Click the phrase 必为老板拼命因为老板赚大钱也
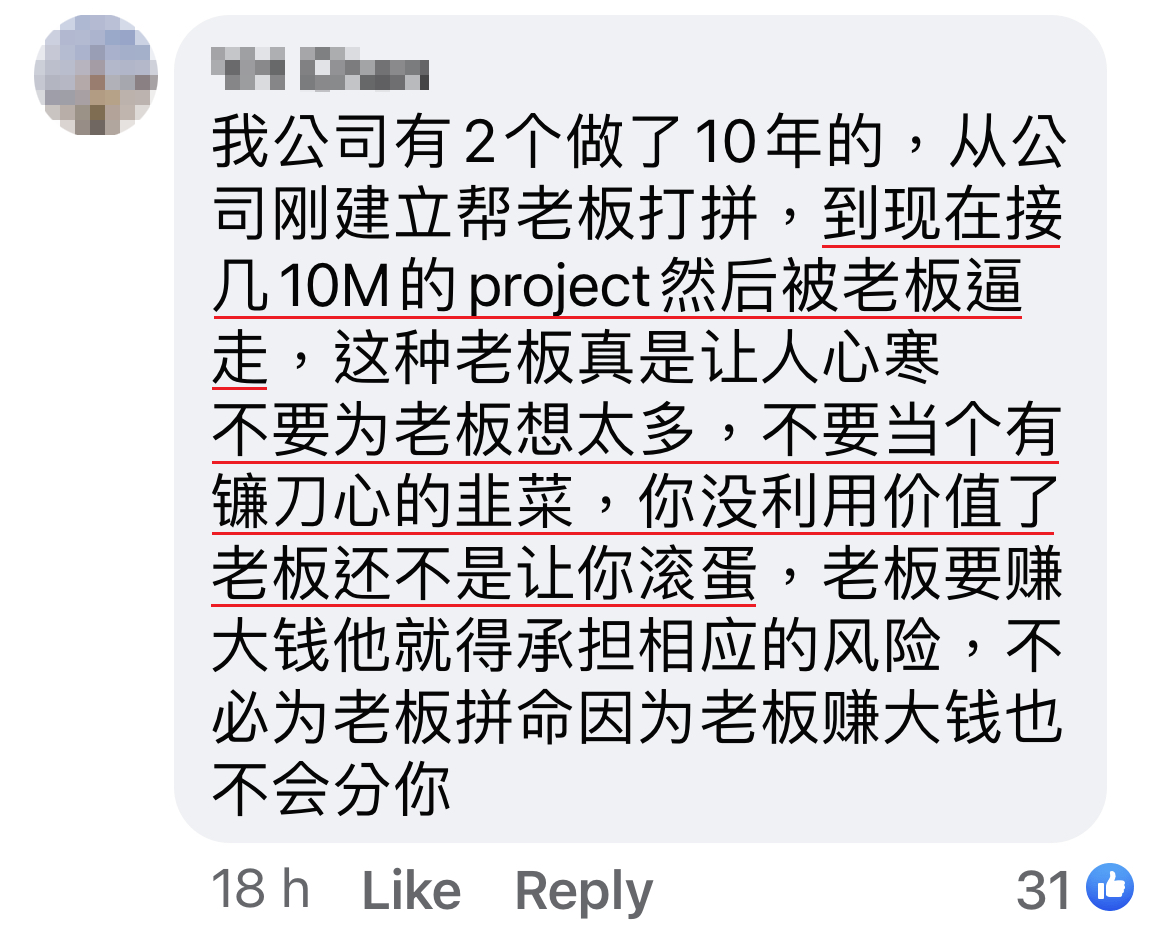Image resolution: width=1170 pixels, height=929 pixels. (x=636, y=717)
